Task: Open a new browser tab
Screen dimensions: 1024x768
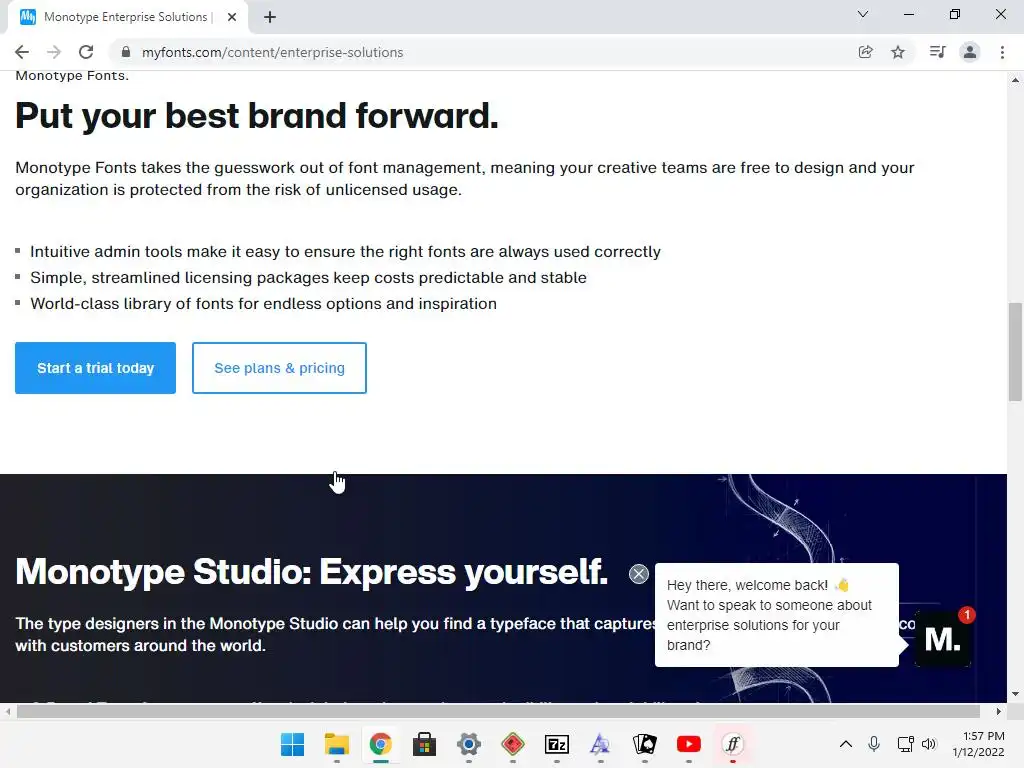Action: 270,18
